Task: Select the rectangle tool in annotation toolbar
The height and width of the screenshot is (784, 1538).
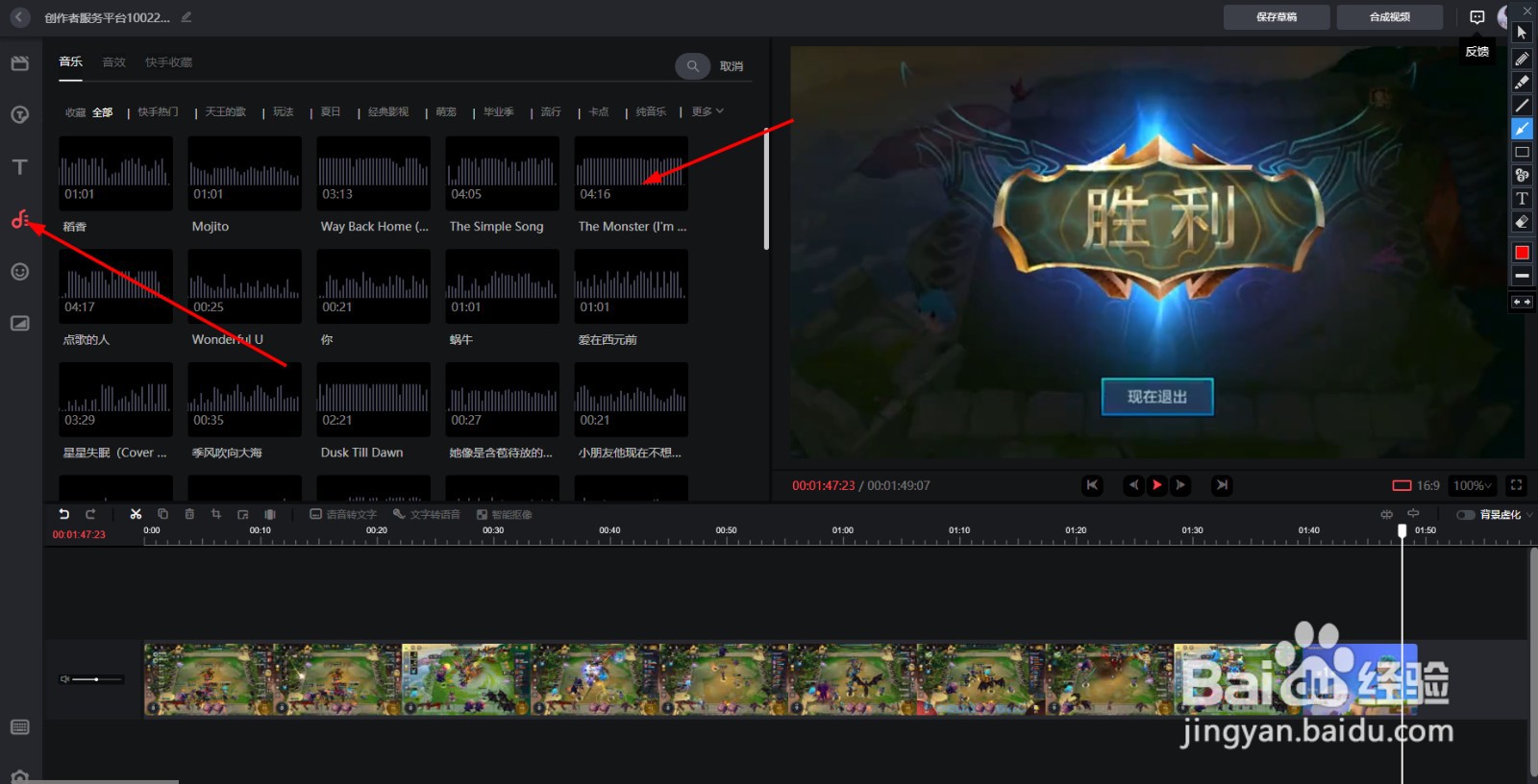Action: 1522,152
